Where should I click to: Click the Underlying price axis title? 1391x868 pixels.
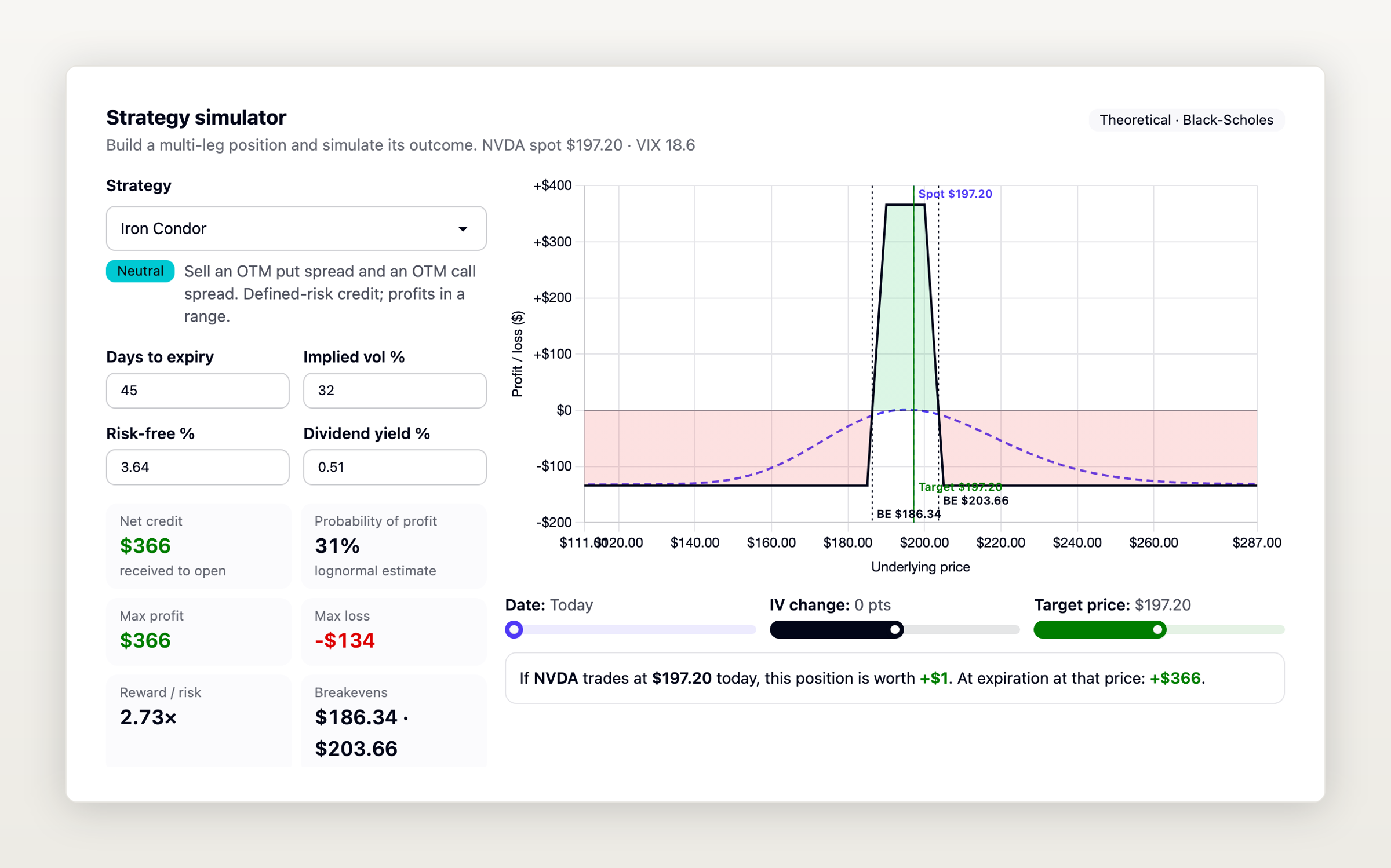(920, 567)
